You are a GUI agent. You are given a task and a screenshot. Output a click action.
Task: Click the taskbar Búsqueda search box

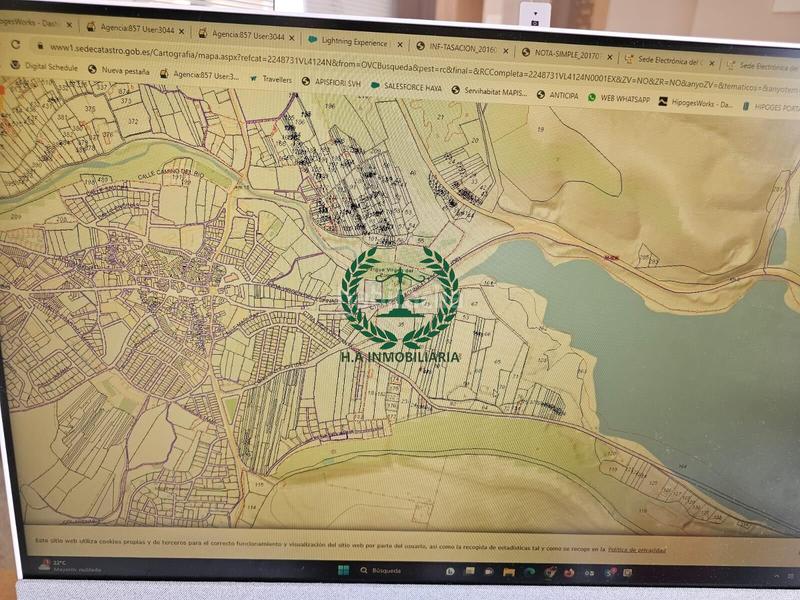point(385,570)
